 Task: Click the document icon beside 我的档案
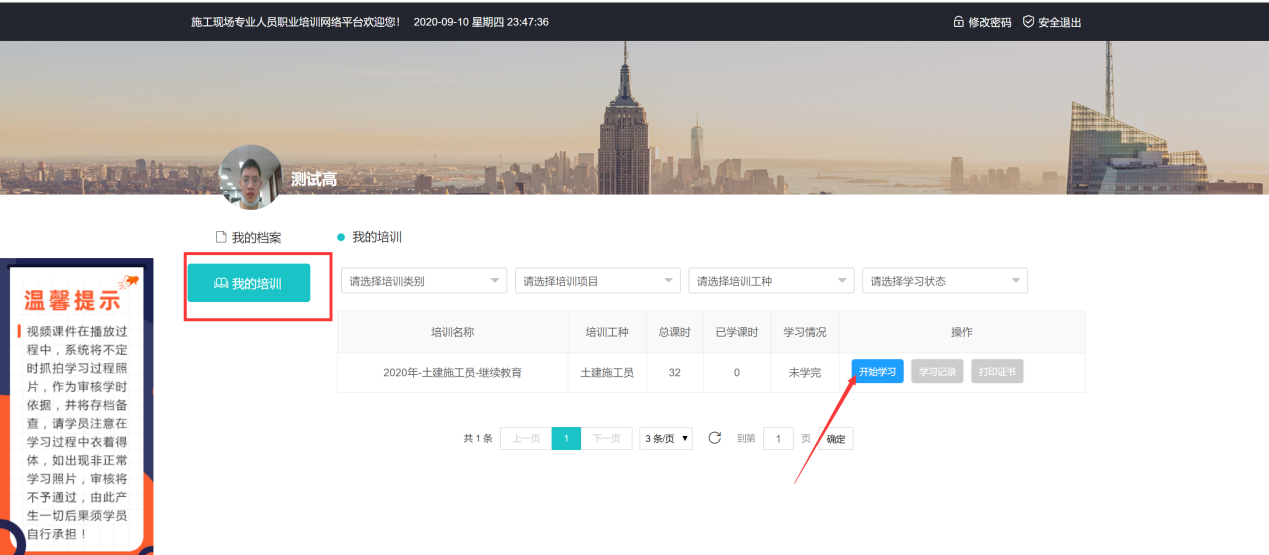(x=222, y=237)
